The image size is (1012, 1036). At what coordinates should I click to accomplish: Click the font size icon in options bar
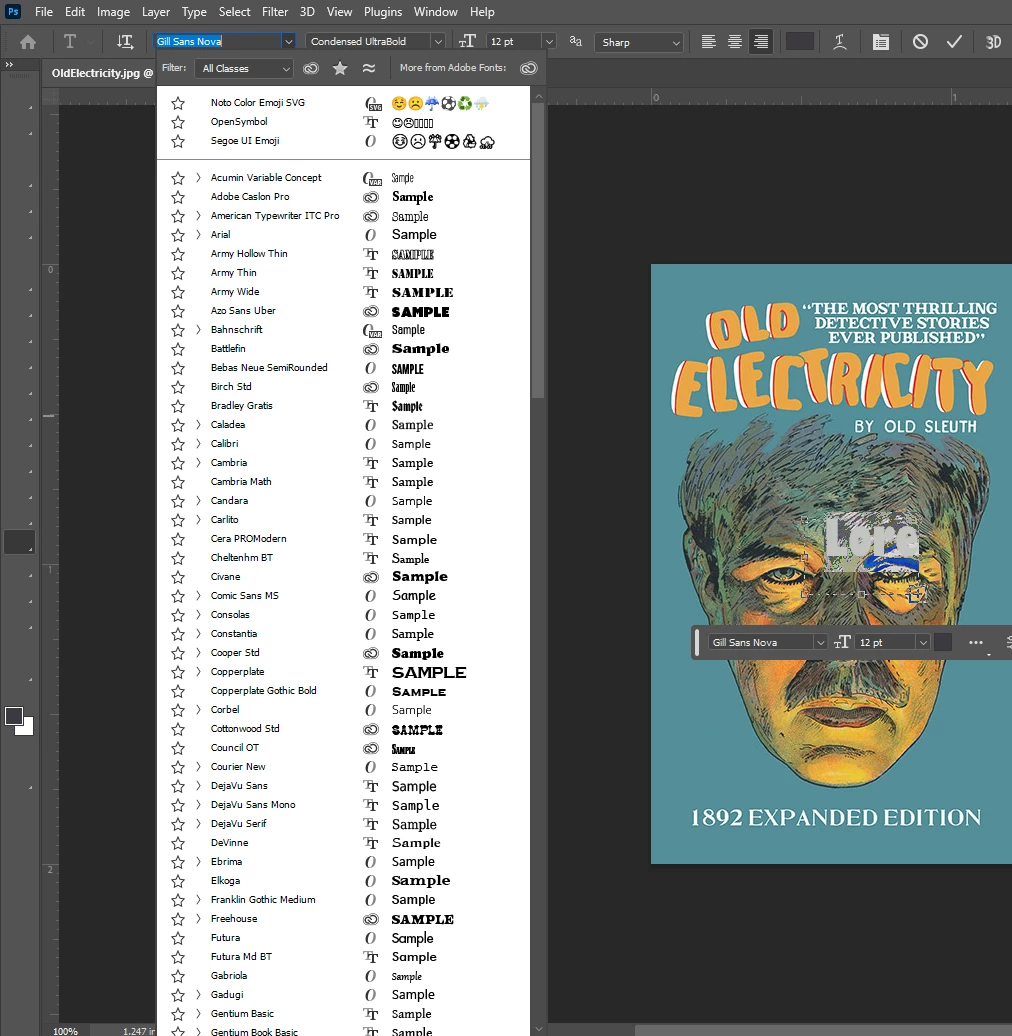[x=467, y=41]
